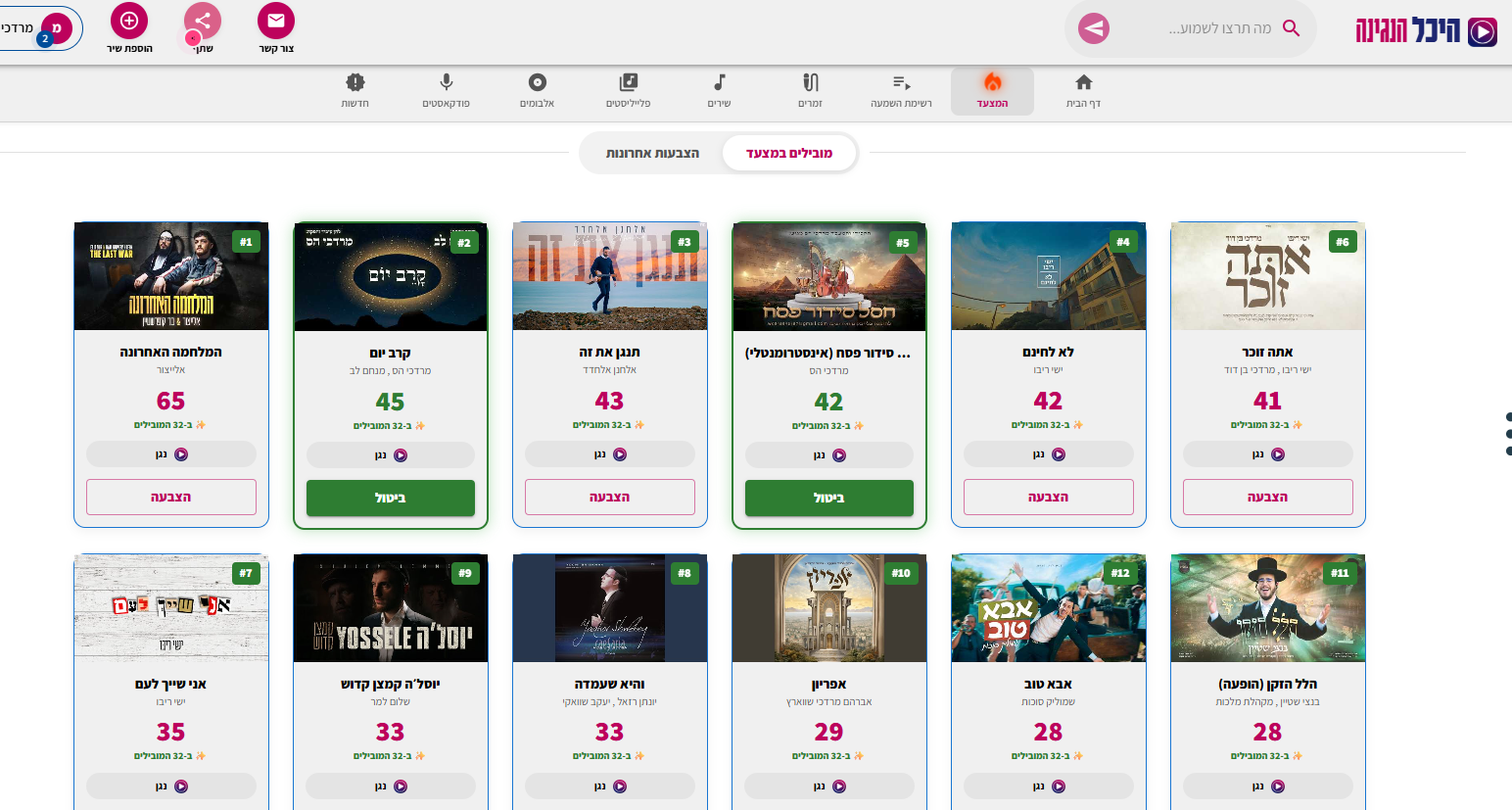The height and width of the screenshot is (810, 1512).
Task: Click the שתף share icon
Action: (203, 21)
